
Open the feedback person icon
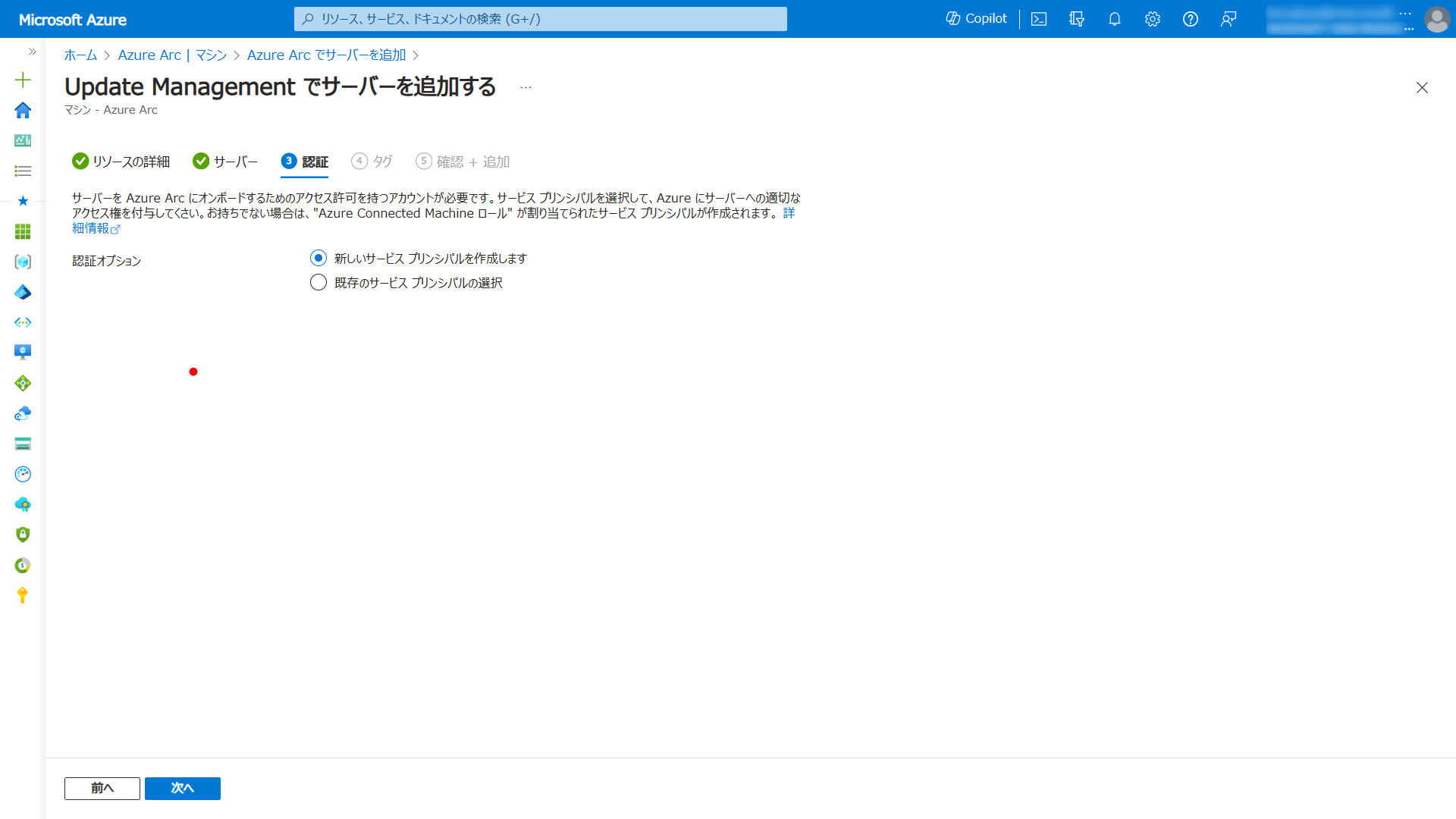[x=1228, y=19]
